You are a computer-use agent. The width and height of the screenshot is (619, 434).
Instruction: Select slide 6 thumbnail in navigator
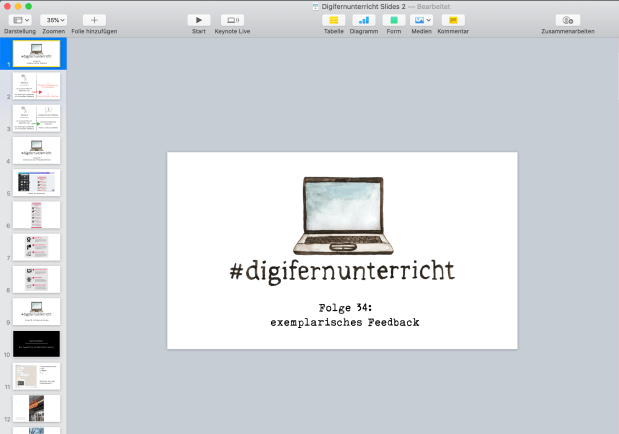(36, 215)
